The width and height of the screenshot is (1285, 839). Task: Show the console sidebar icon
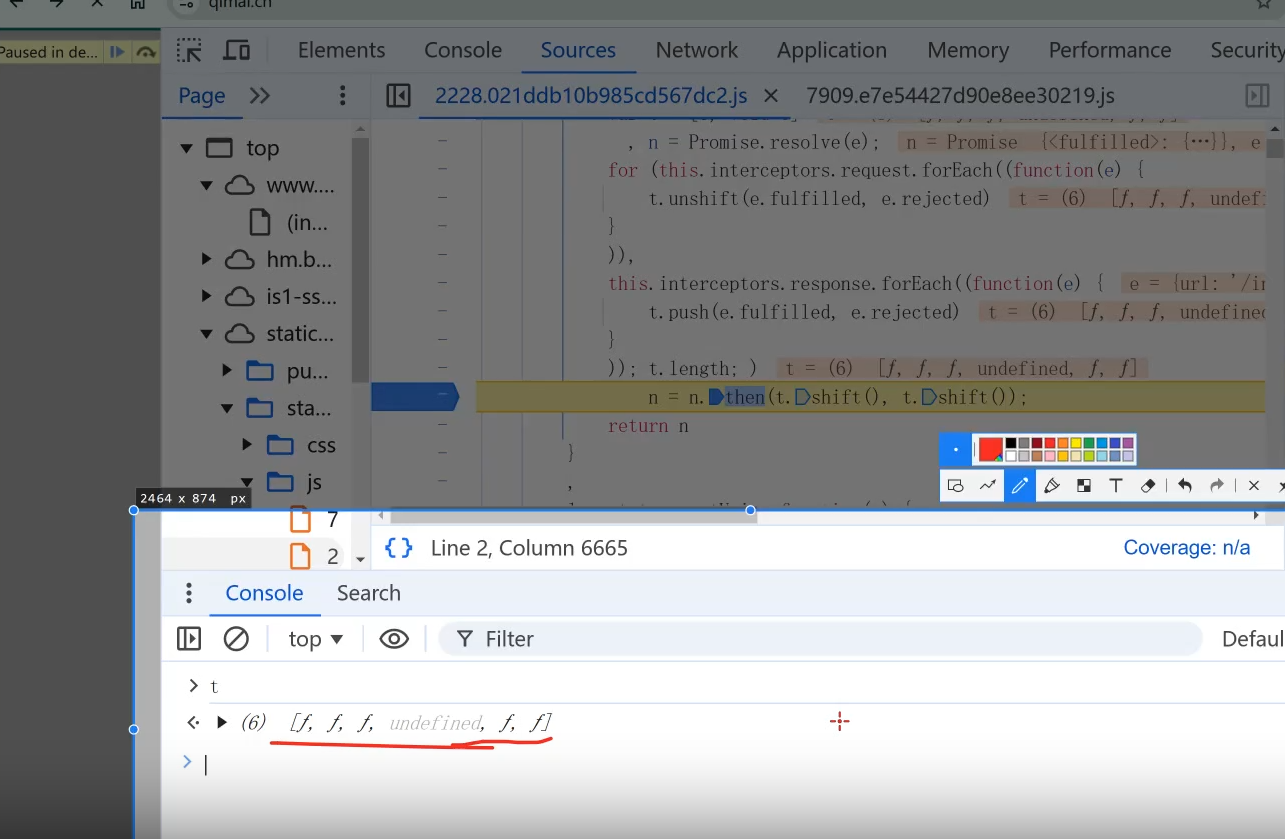[189, 639]
